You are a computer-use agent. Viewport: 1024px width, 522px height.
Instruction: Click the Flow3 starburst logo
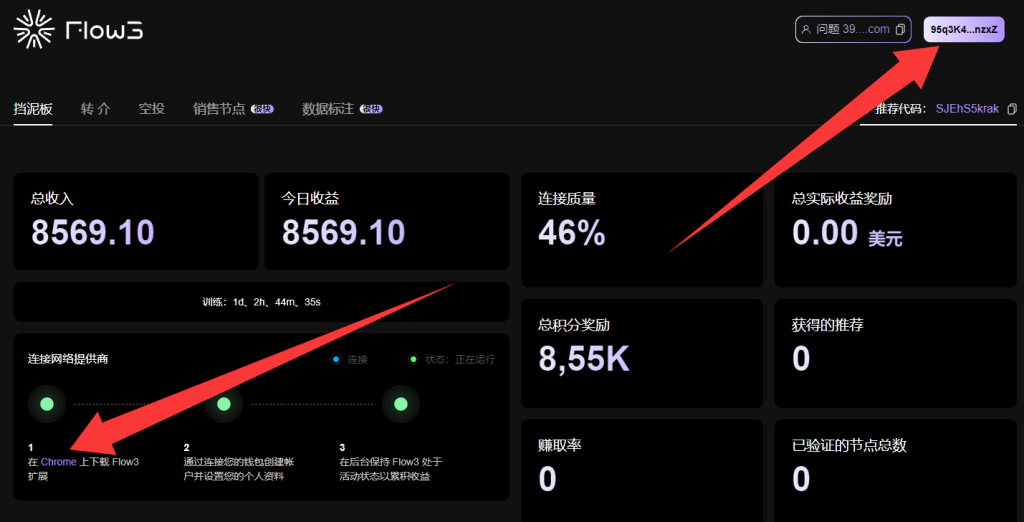[x=33, y=30]
